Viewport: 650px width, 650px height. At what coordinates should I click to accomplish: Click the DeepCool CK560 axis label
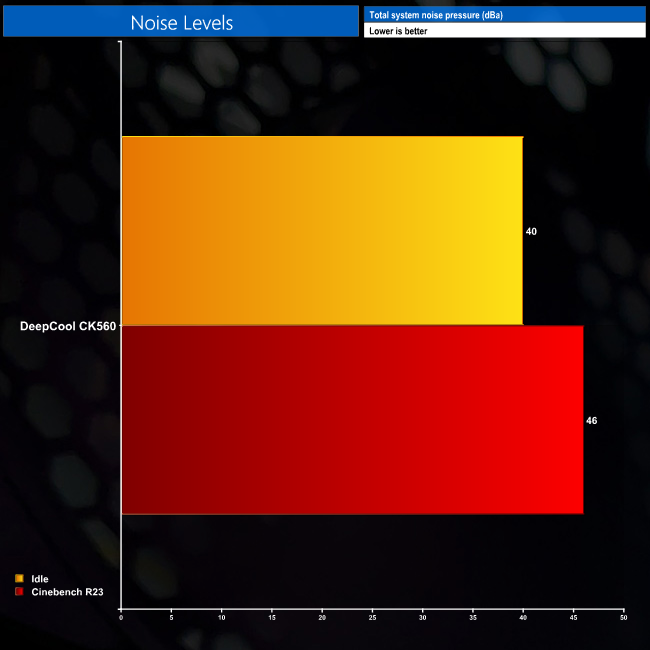(x=68, y=326)
